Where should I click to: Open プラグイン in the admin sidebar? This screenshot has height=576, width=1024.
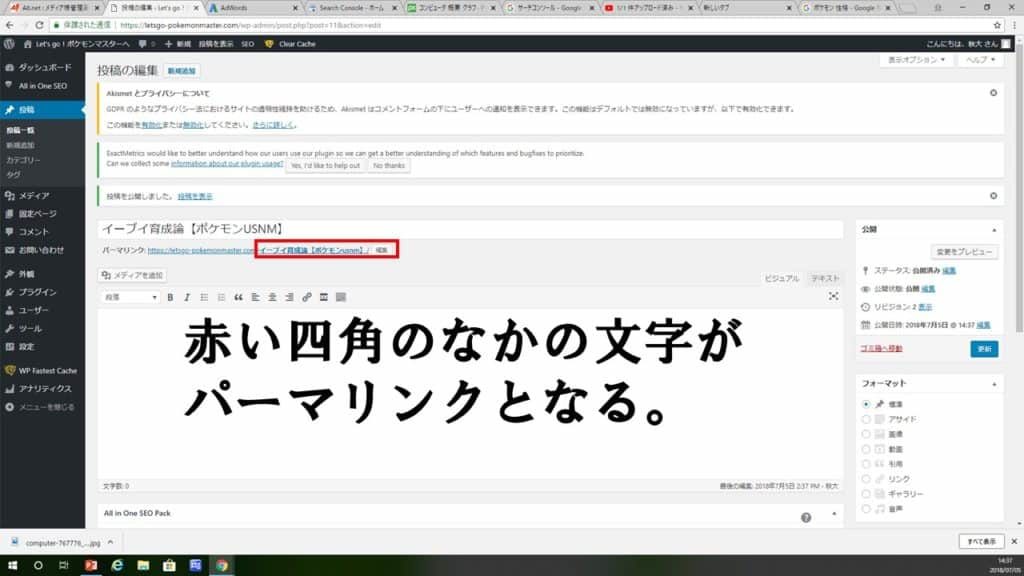coord(38,292)
